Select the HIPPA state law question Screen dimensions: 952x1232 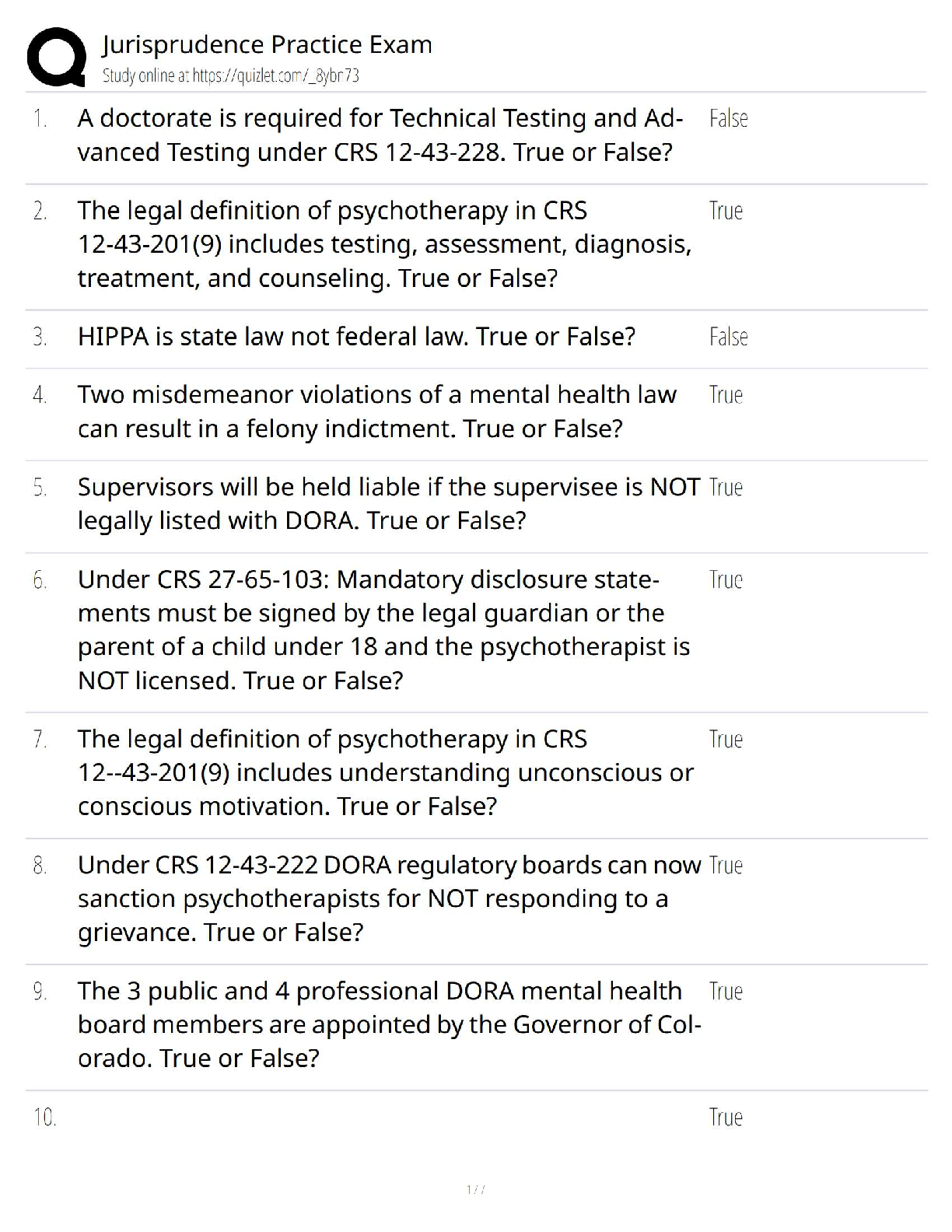click(356, 337)
